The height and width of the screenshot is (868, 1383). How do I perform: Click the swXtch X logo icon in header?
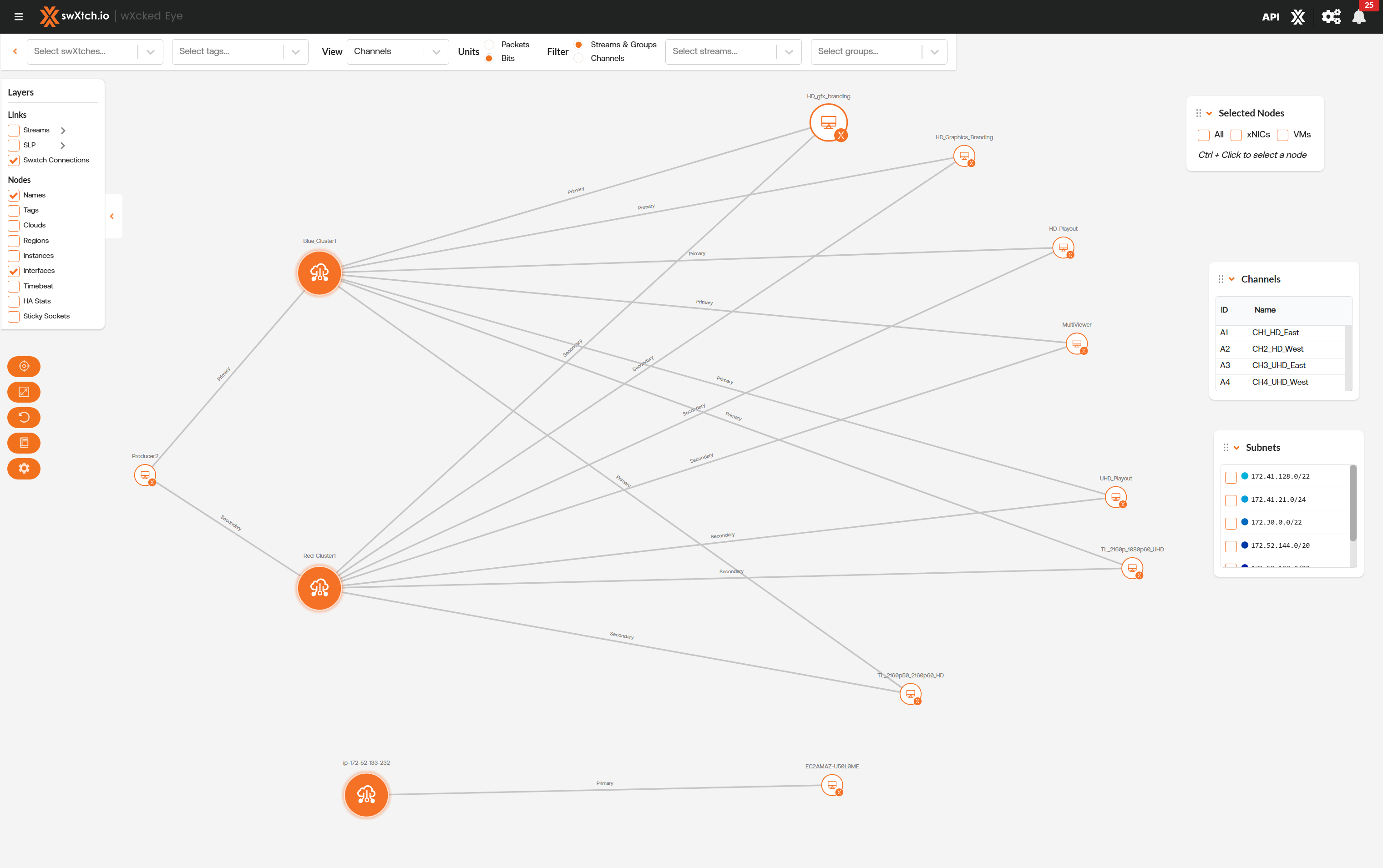1298,17
